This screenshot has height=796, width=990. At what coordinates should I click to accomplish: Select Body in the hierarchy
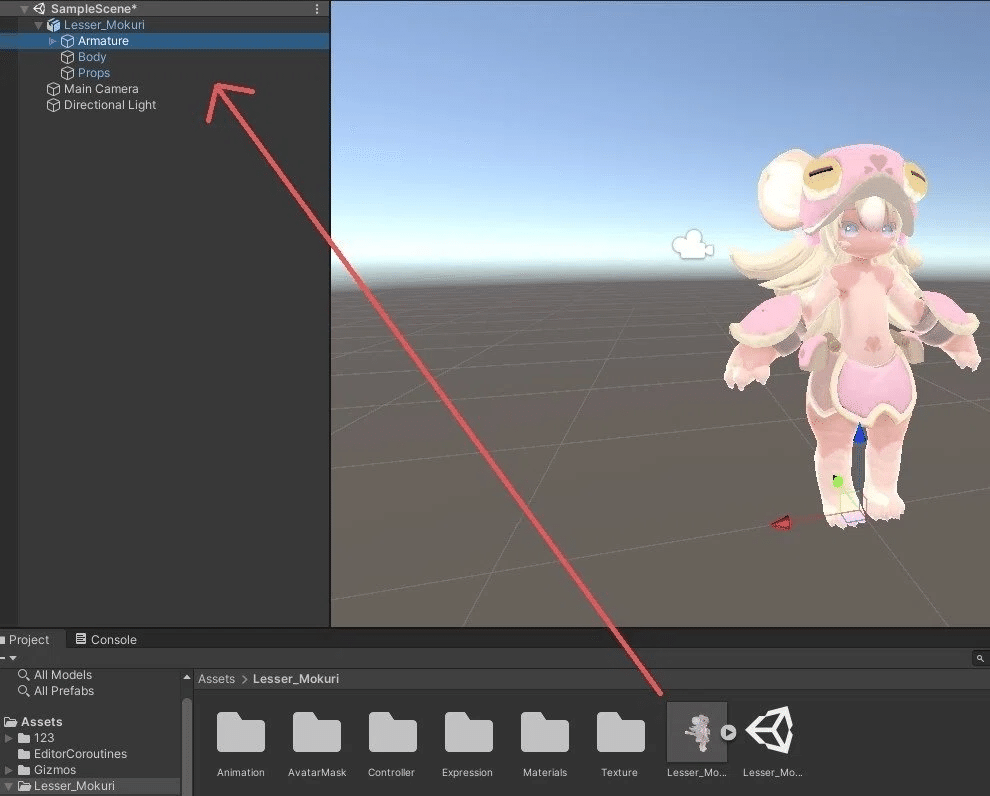pyautogui.click(x=164, y=57)
